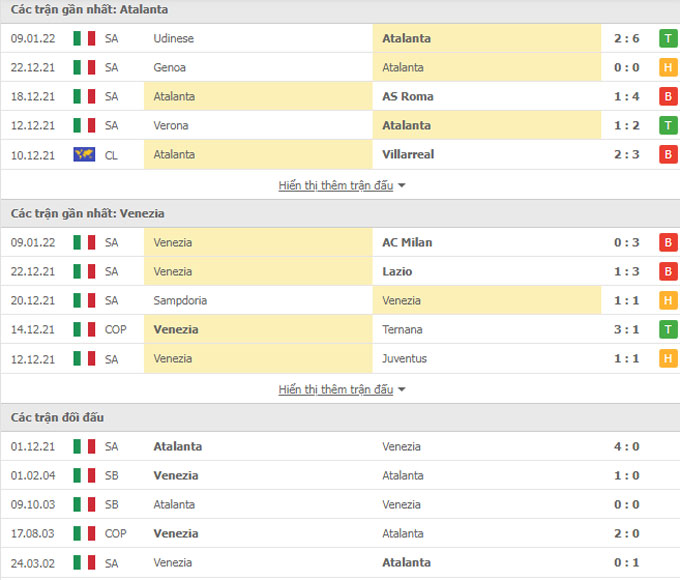Screen dimensions: 680x580
Task: Open the Juventus team link
Action: coord(404,358)
